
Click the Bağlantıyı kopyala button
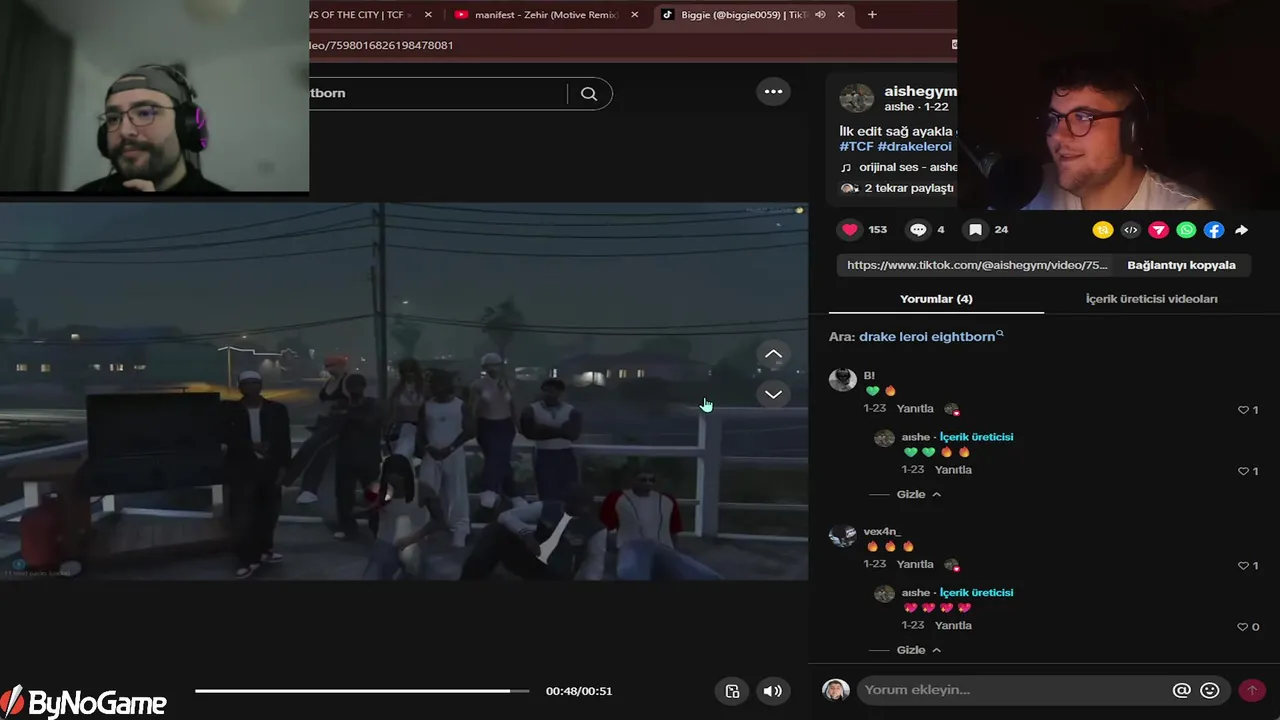[x=1181, y=265]
